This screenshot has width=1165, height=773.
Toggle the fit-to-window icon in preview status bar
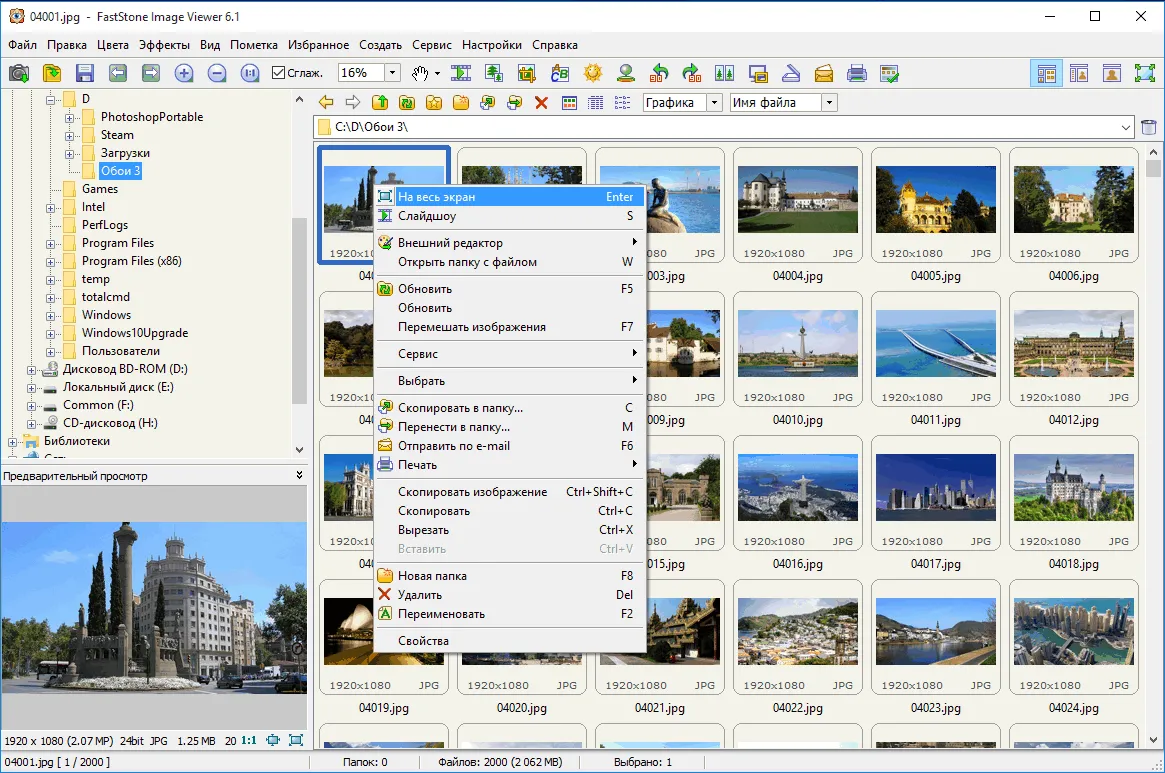296,740
